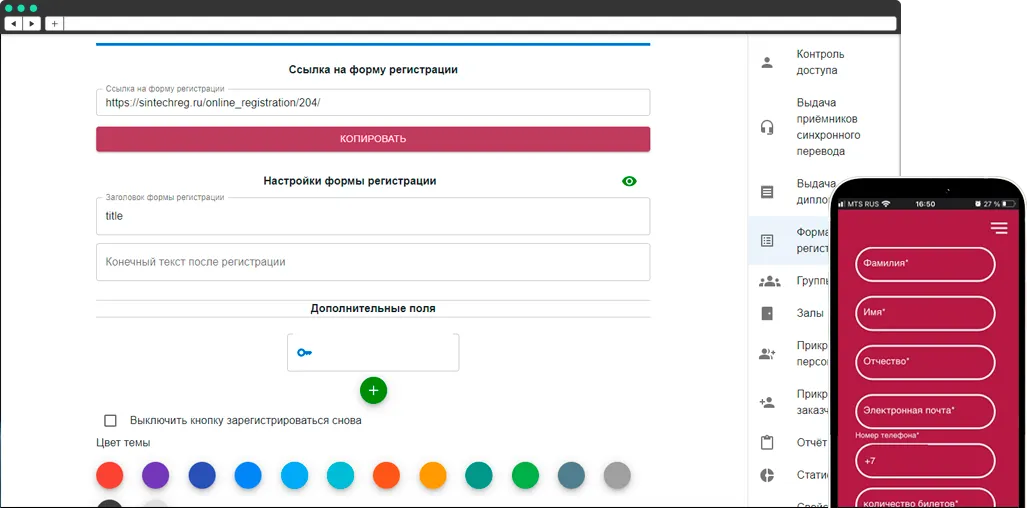Select the green theme color
1027x508 pixels.
point(525,475)
